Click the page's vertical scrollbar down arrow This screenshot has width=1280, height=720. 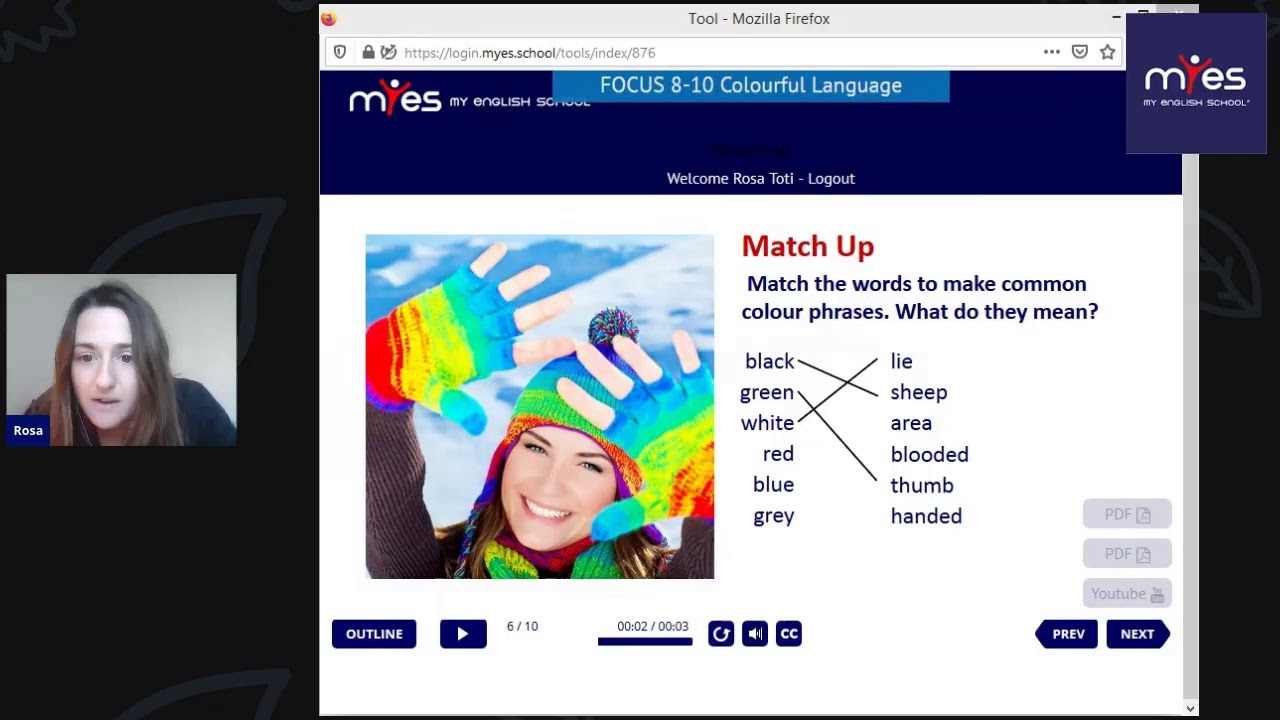[x=1190, y=708]
